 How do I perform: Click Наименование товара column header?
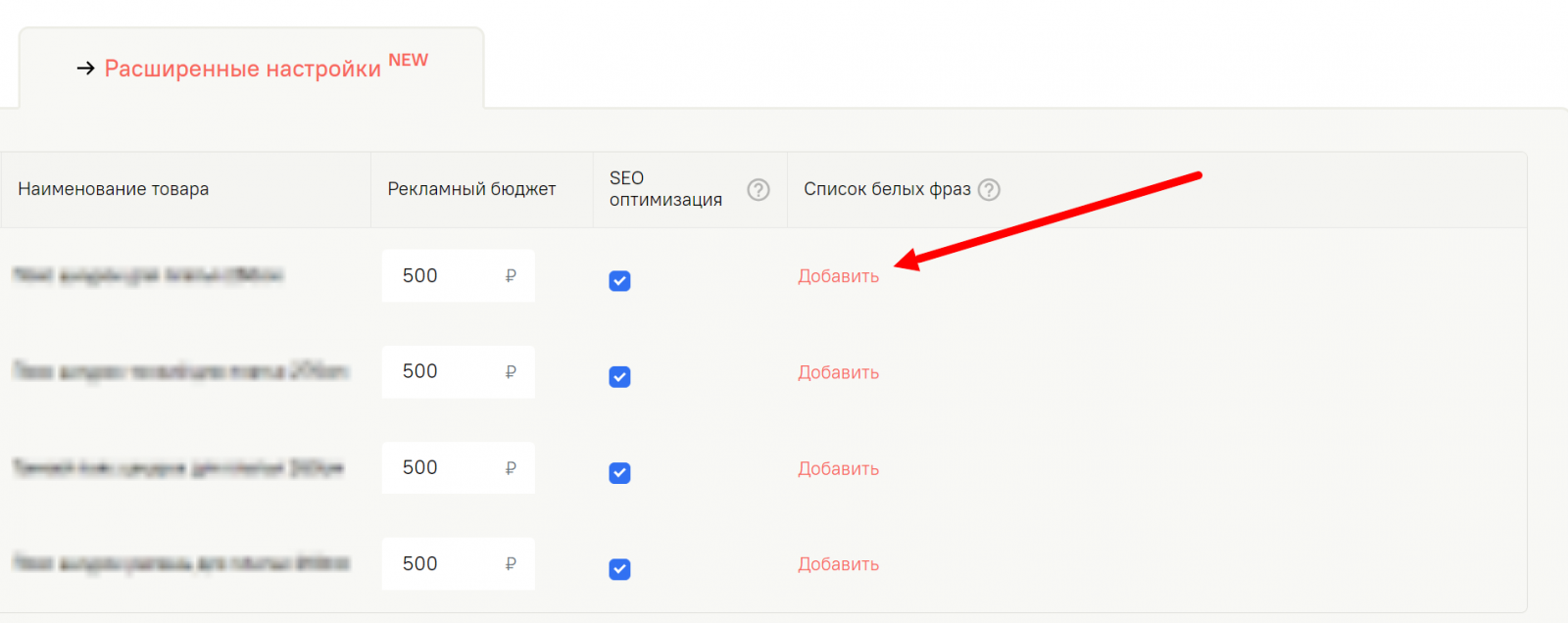click(114, 189)
